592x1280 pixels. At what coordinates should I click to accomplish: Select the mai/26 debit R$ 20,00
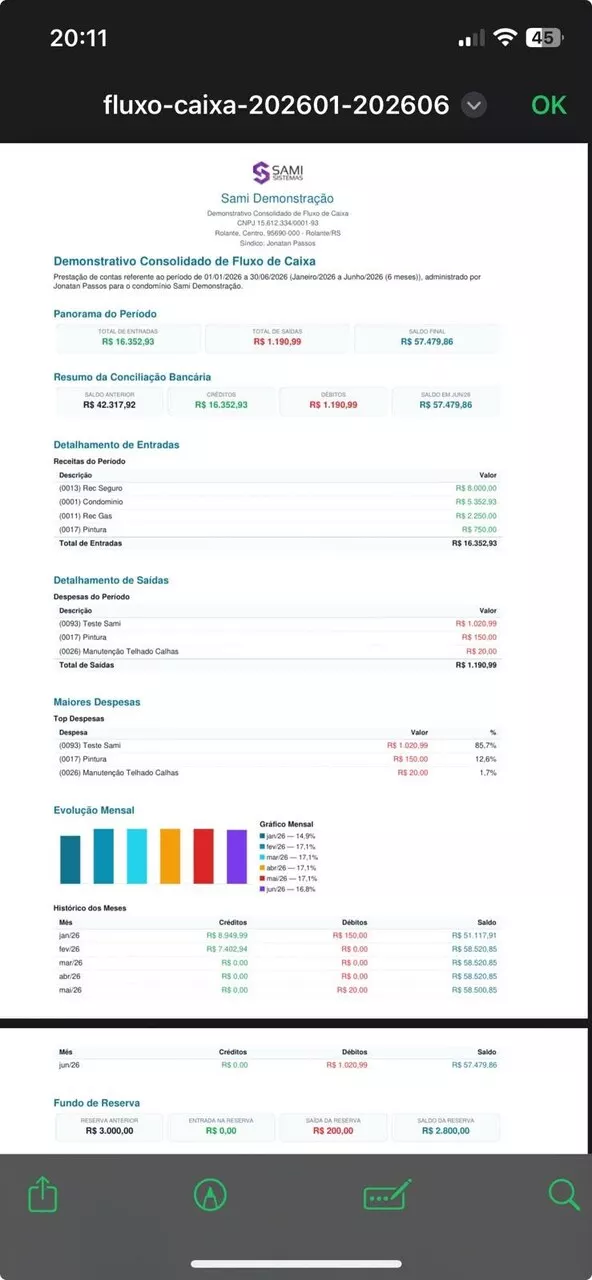click(354, 990)
